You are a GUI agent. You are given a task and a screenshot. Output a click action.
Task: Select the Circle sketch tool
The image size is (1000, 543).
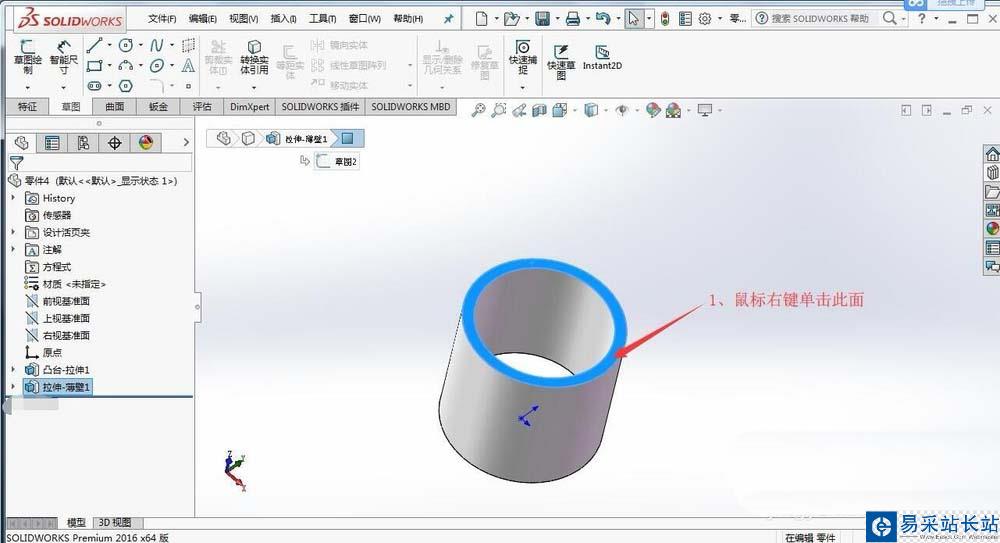coord(126,45)
